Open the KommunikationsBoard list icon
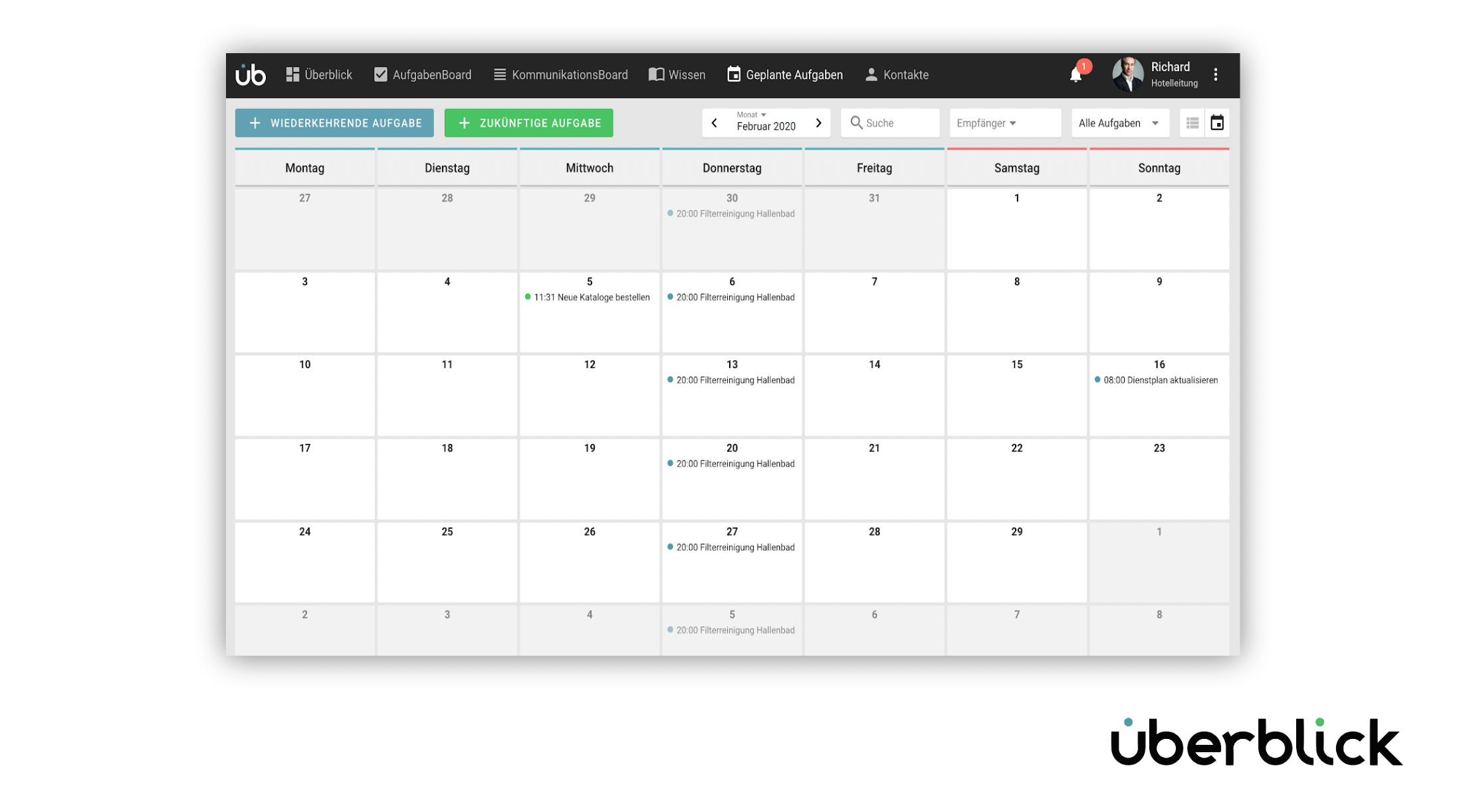The image size is (1465, 812). 499,74
